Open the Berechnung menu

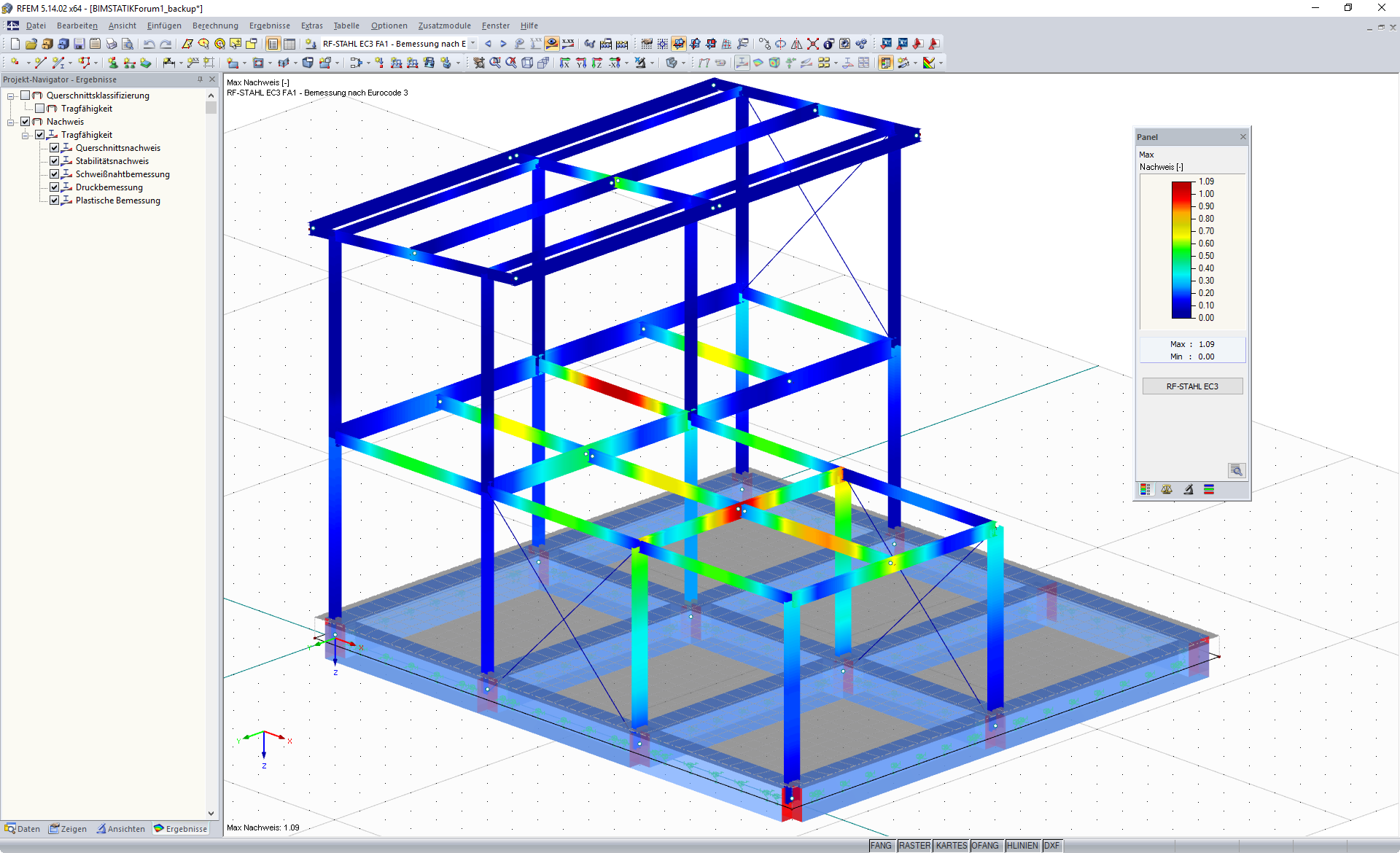214,26
